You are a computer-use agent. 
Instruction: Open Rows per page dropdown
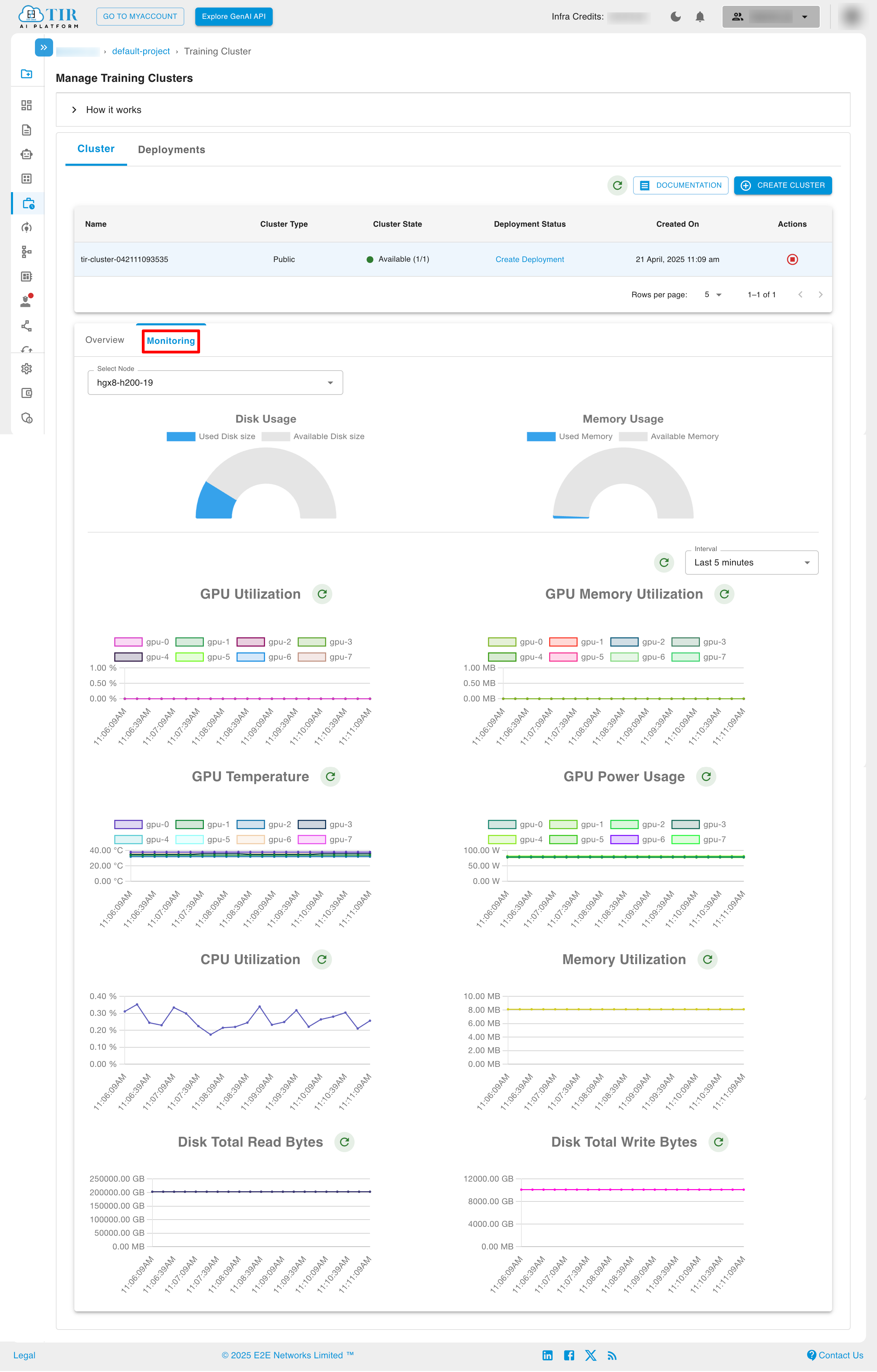(x=713, y=295)
